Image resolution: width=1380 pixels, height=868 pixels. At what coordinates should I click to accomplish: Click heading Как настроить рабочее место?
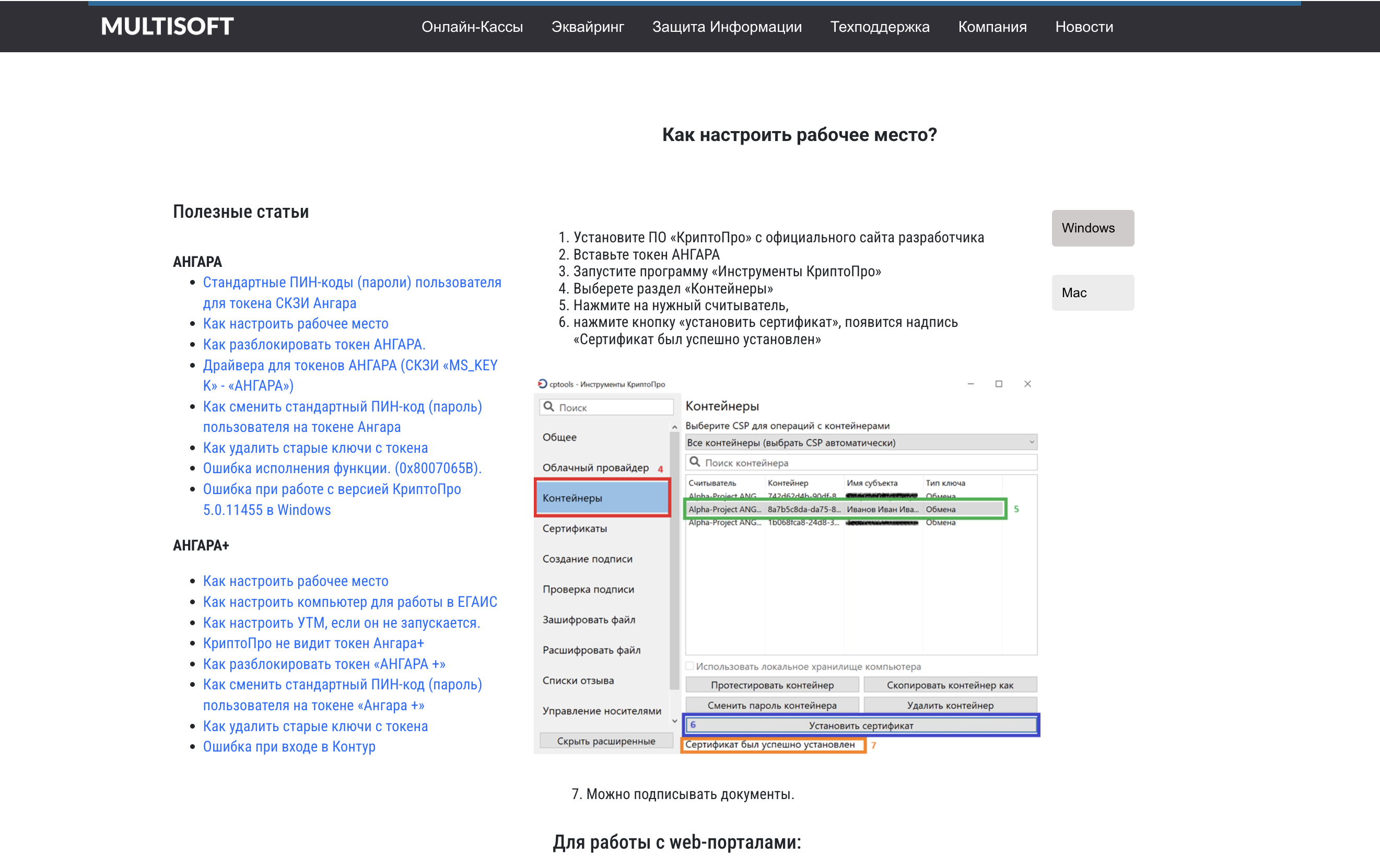pos(799,135)
